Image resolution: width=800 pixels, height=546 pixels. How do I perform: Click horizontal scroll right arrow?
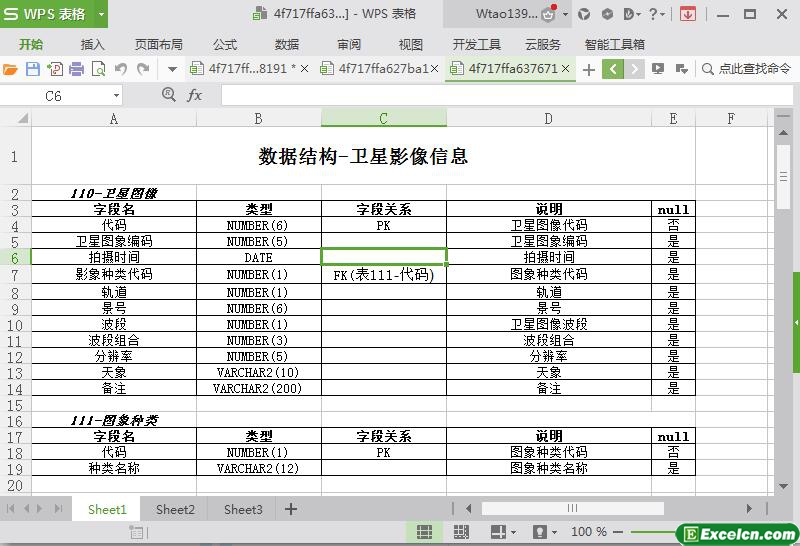point(749,508)
